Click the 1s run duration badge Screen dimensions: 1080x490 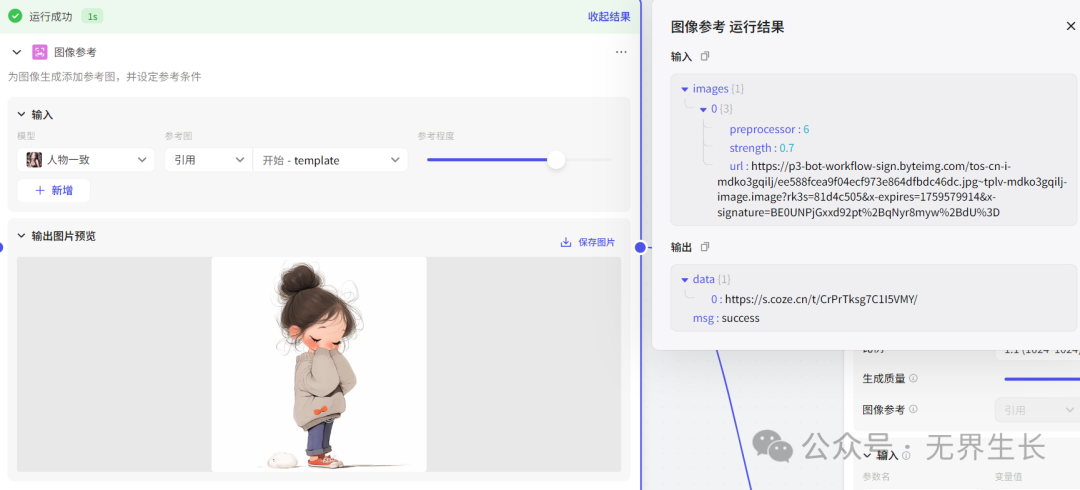[x=92, y=17]
